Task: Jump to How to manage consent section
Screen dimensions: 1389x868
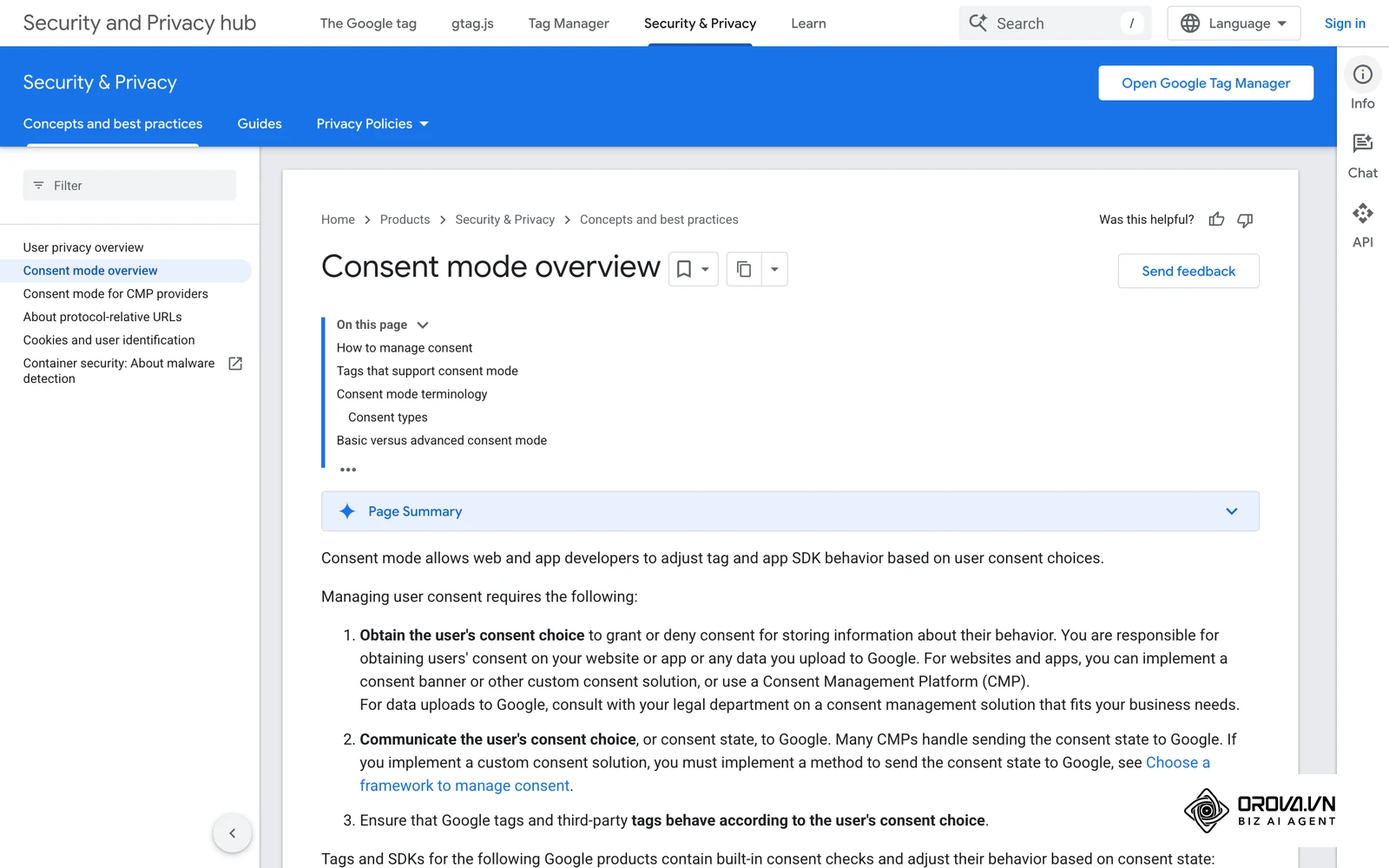Action: coord(405,348)
